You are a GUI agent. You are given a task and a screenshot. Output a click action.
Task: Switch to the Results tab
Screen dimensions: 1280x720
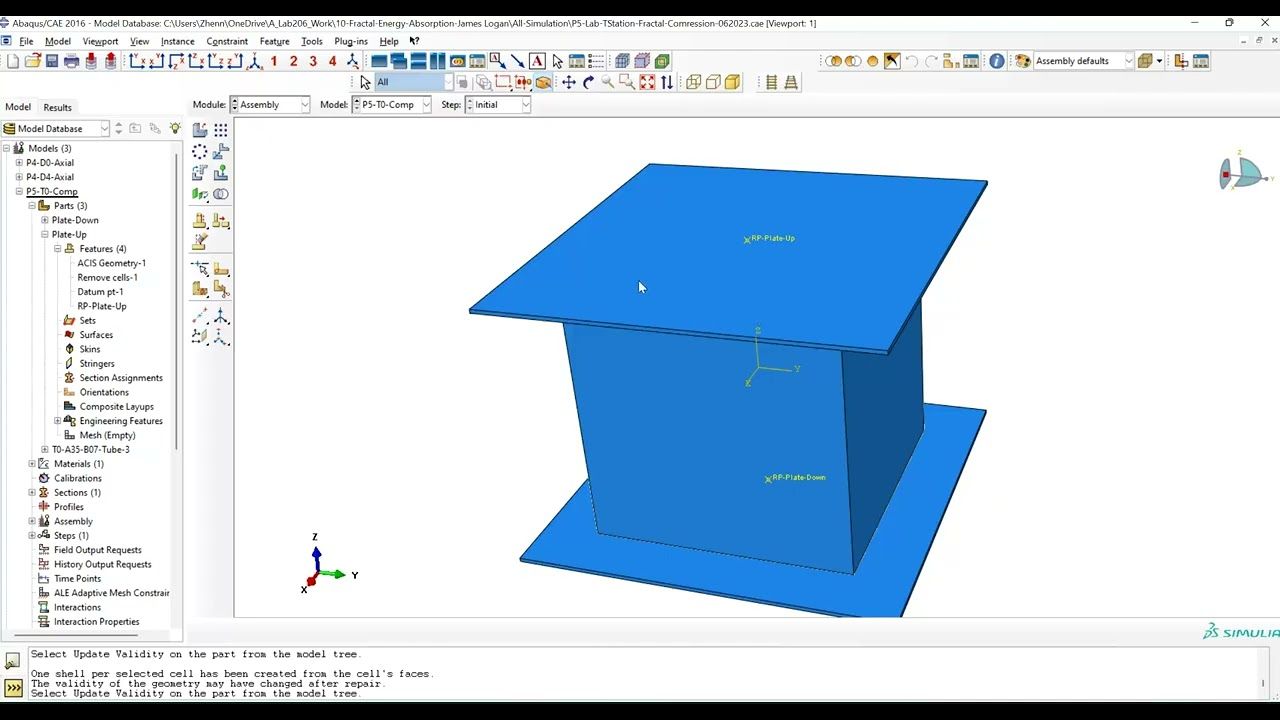coord(57,107)
